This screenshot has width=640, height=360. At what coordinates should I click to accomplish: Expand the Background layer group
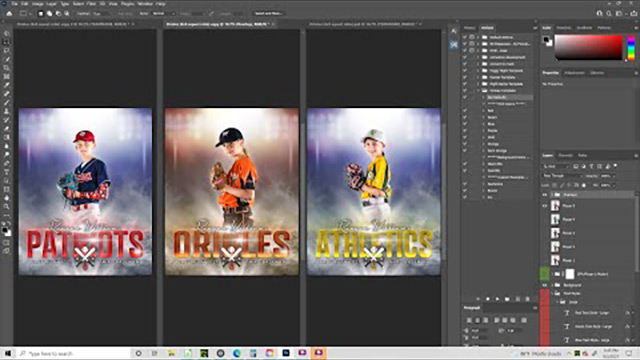coord(553,285)
